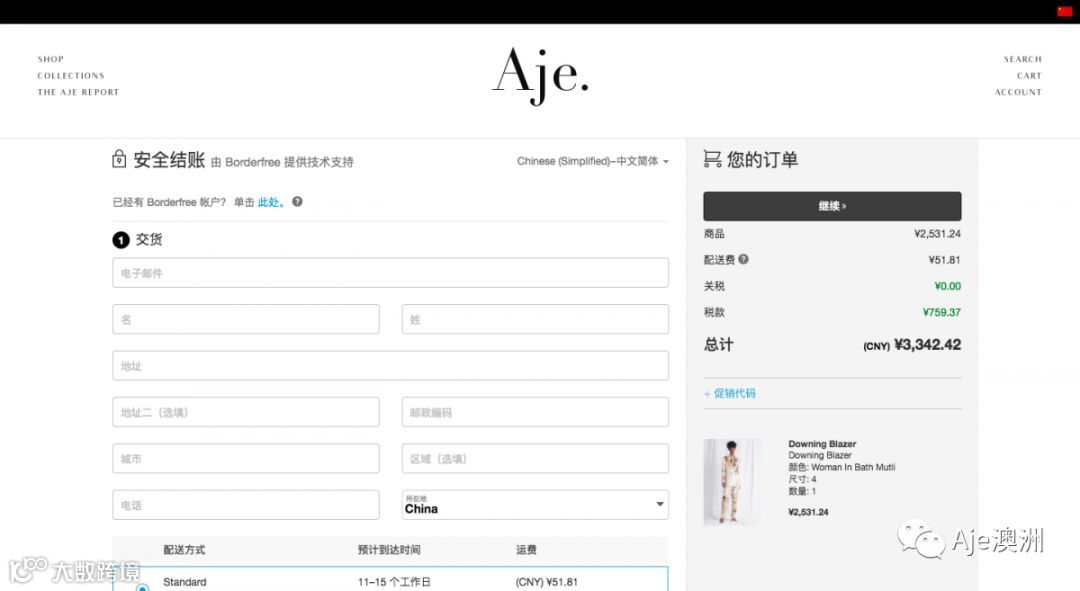The image size is (1080, 591).
Task: Open THE AJE REPORT menu
Action: (x=78, y=92)
